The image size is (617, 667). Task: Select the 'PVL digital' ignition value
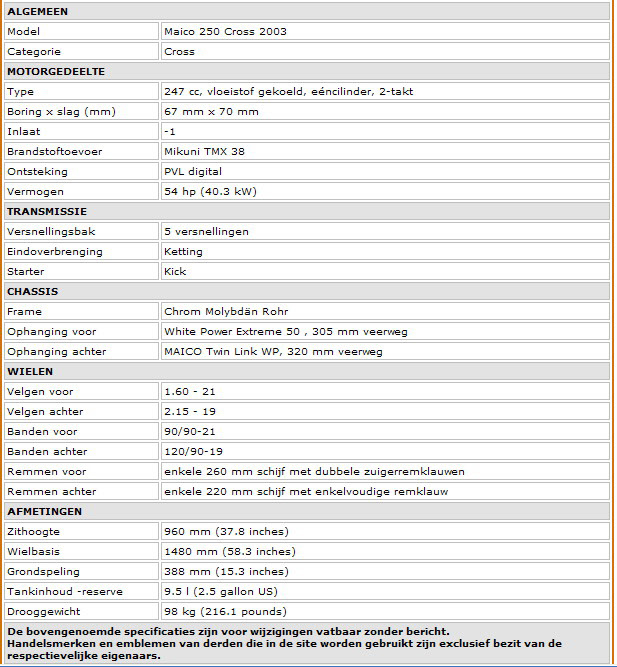(193, 171)
